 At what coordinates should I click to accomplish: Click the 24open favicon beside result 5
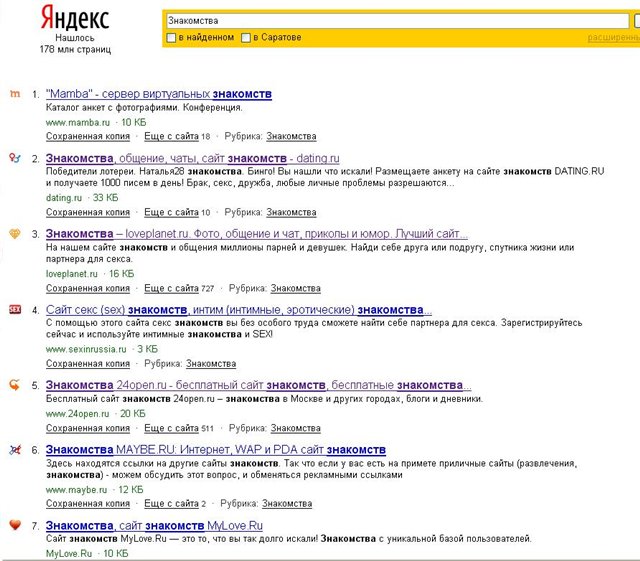click(15, 385)
